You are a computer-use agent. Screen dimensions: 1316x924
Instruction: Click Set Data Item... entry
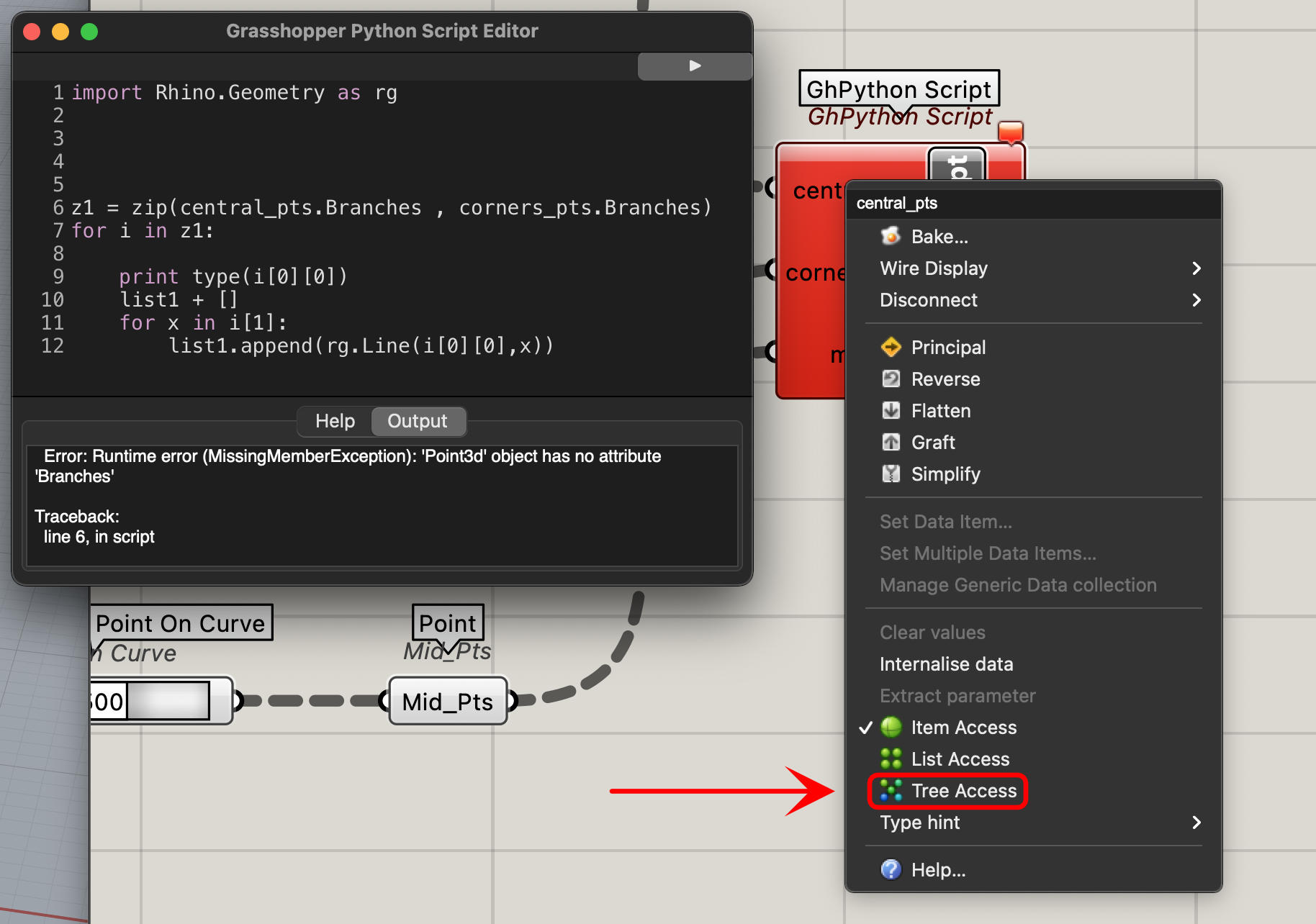[1033, 521]
